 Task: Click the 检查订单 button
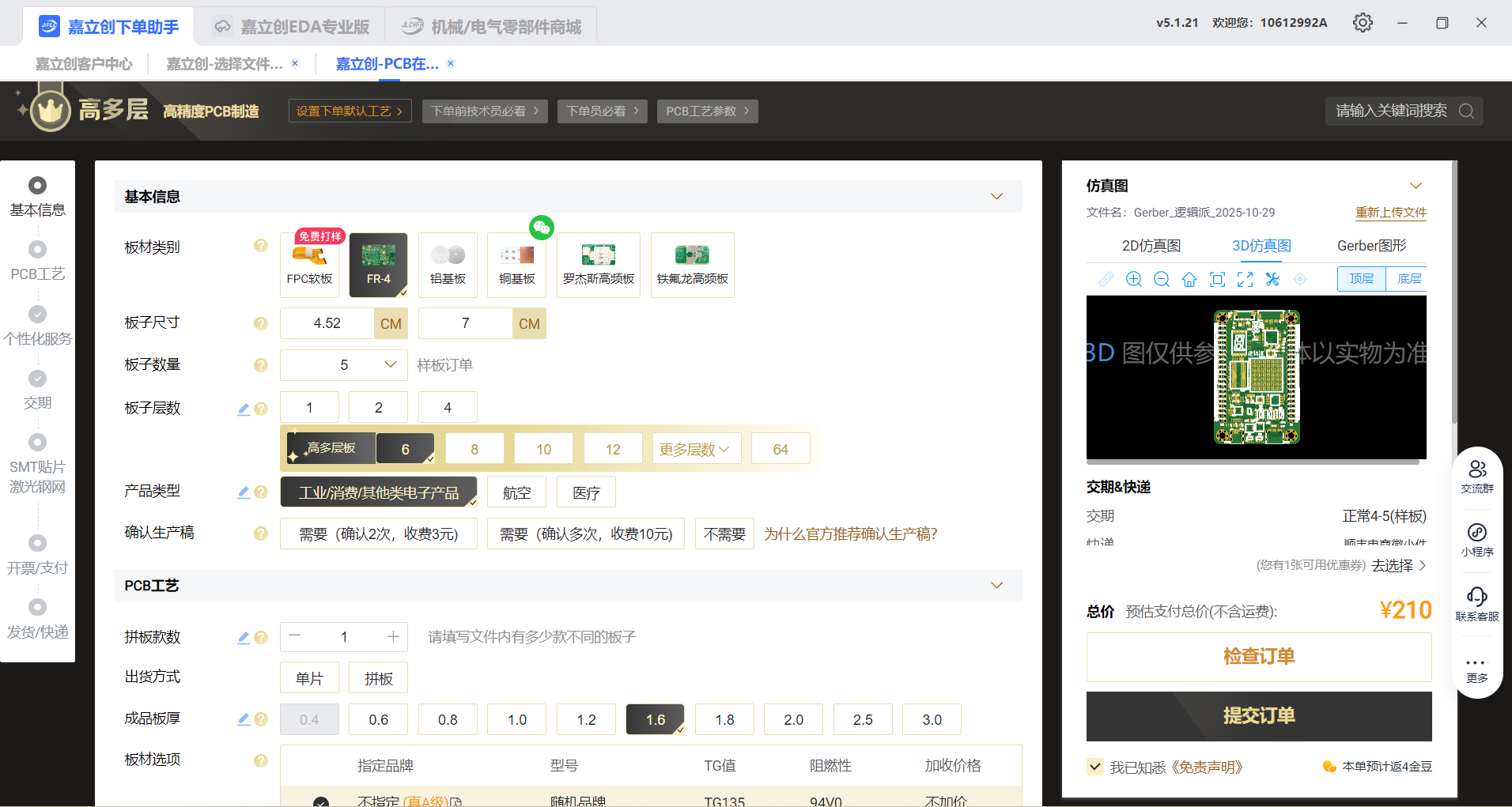coord(1259,657)
